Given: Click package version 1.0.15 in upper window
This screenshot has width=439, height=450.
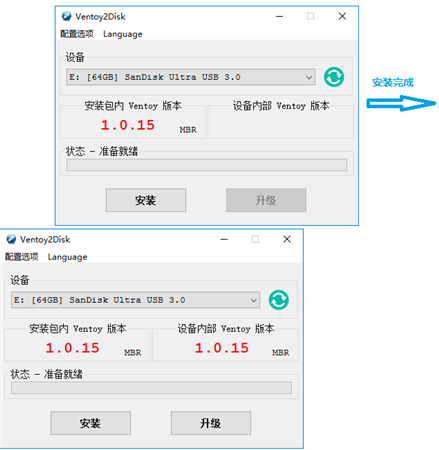Looking at the screenshot, I should coord(128,125).
